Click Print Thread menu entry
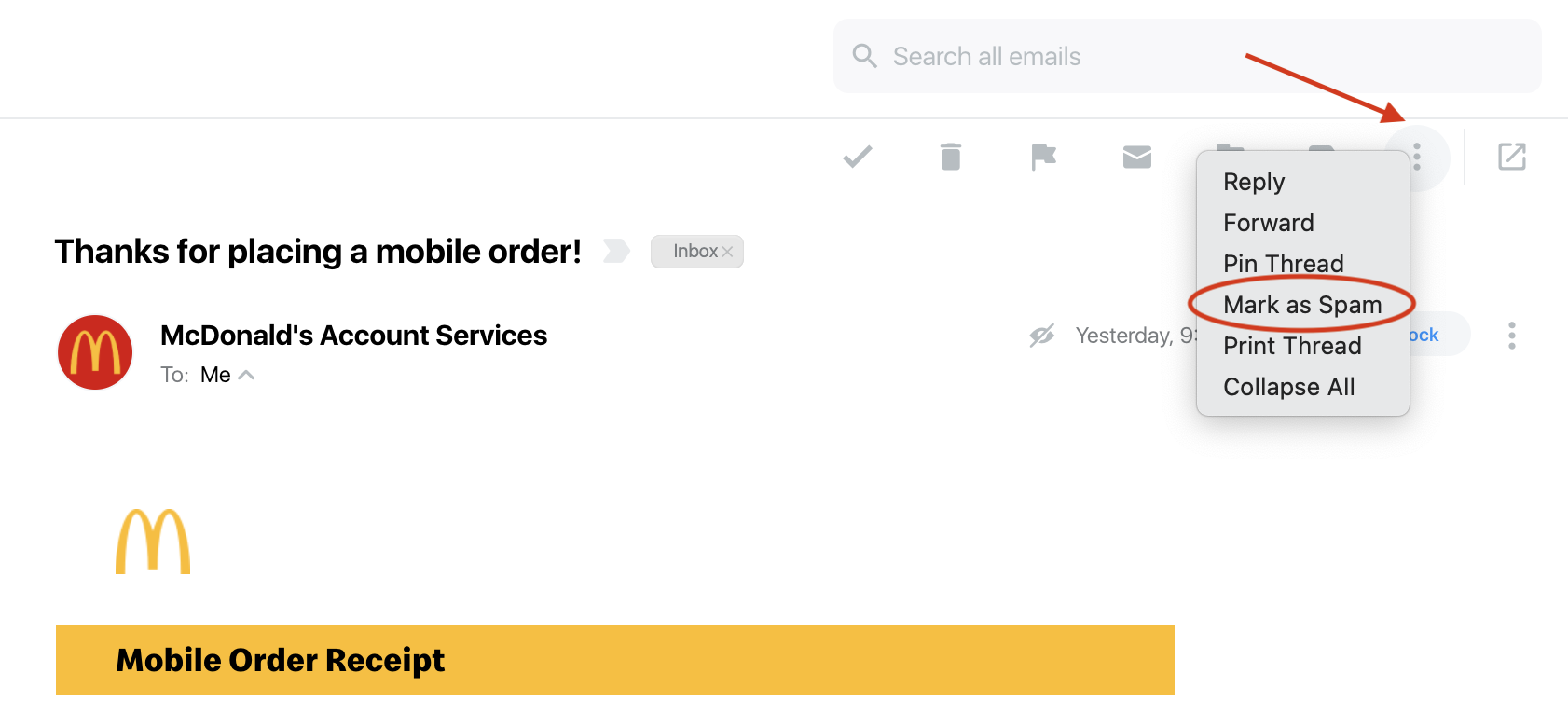 pos(1292,346)
